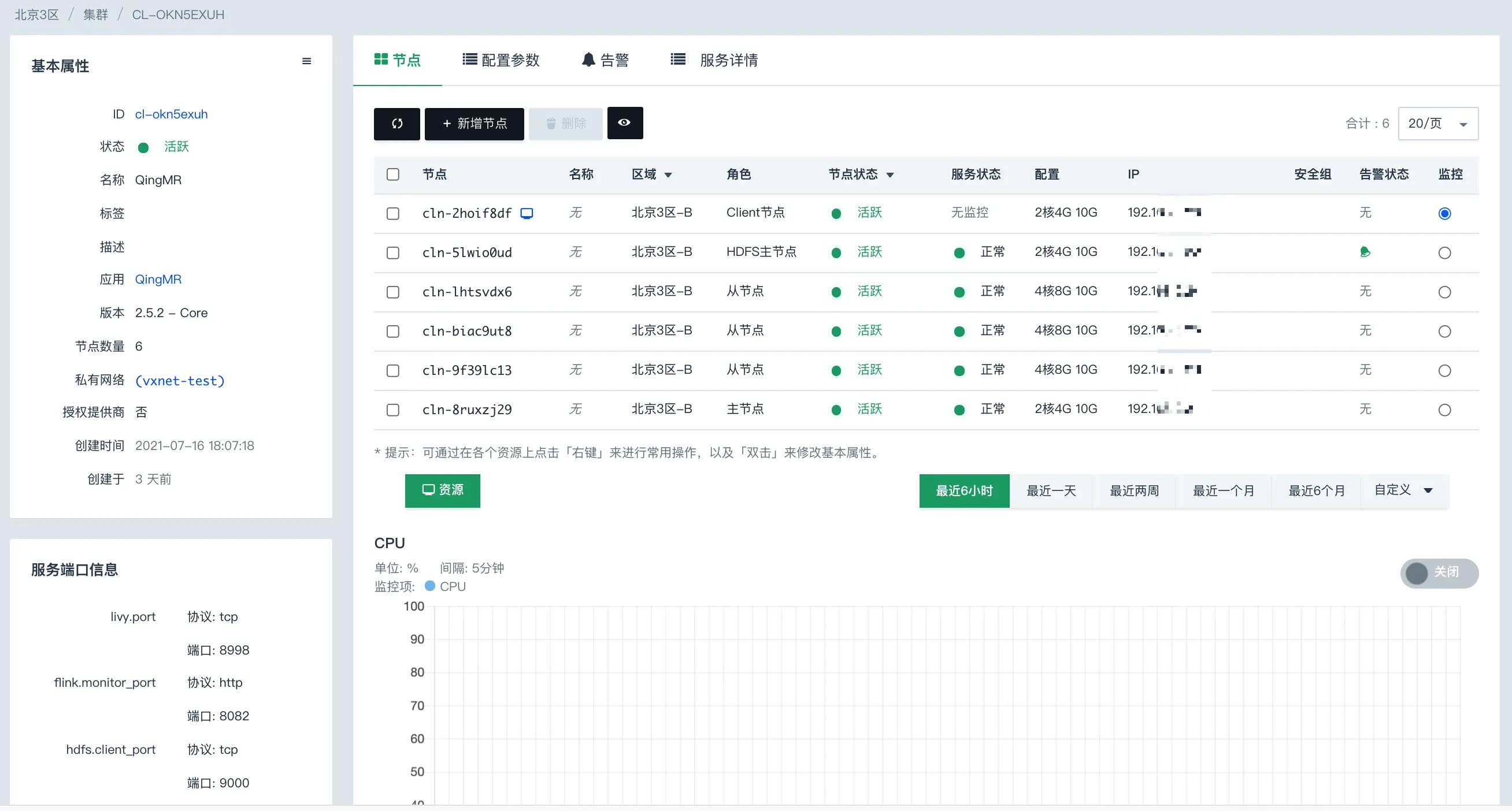The height and width of the screenshot is (811, 1512).
Task: Open the 自定义 time range dropdown
Action: click(x=1404, y=490)
